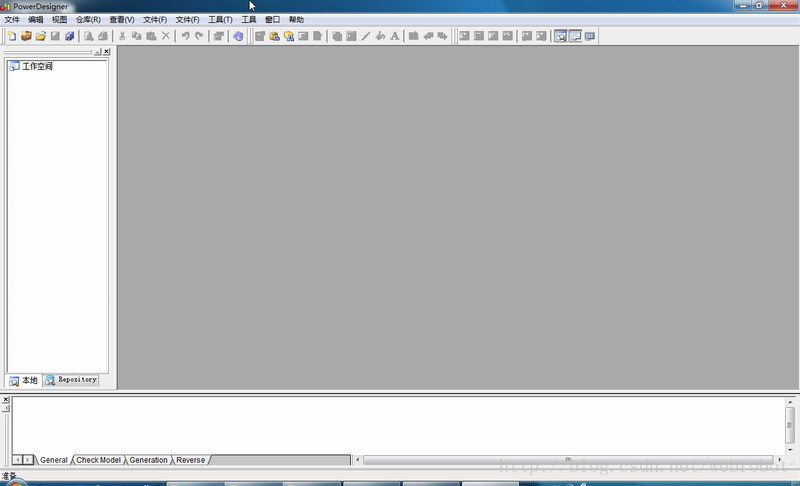Viewport: 800px width, 486px height.
Task: Click the New Model toolbar icon
Action: tap(12, 36)
